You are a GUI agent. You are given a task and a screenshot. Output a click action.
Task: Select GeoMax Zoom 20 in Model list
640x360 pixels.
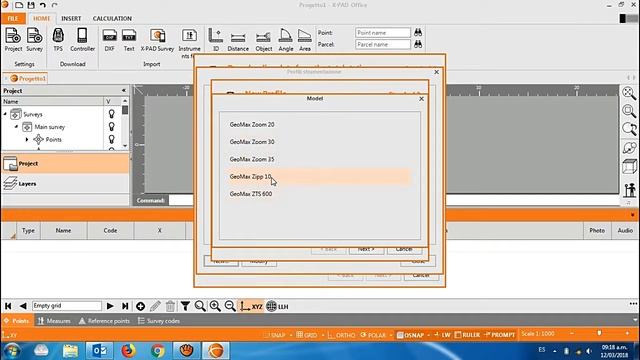(x=319, y=124)
